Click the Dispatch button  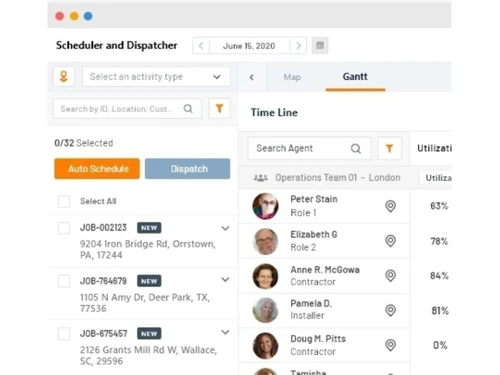point(187,169)
